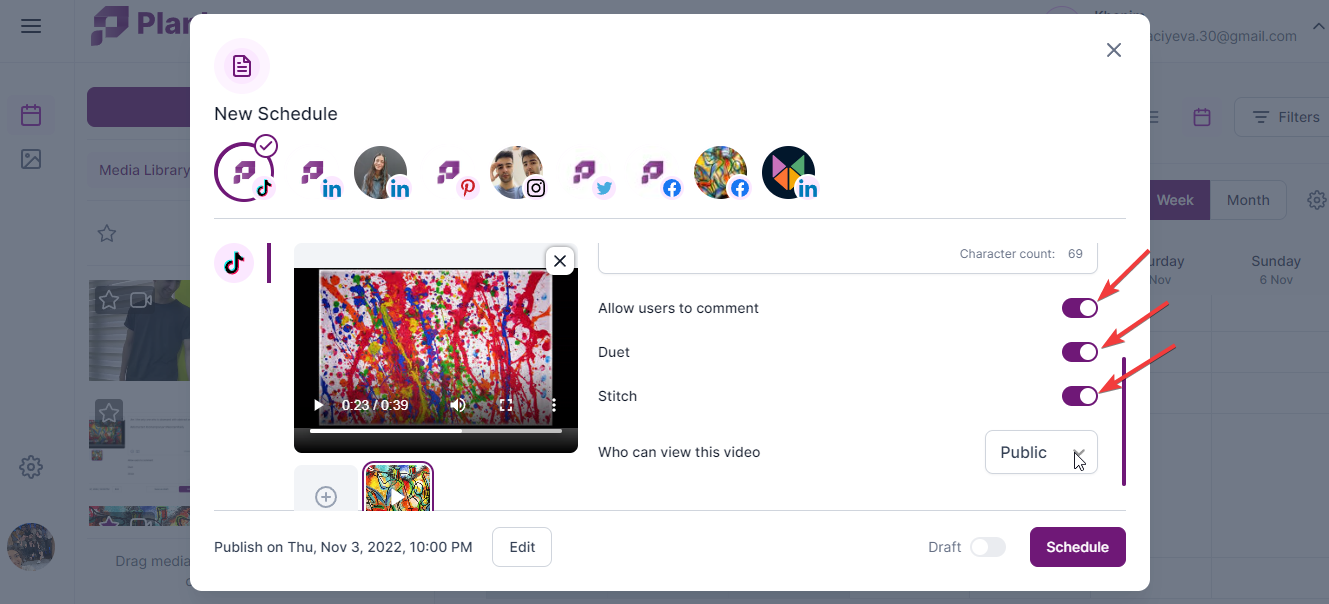Mute the video preview
Viewport: 1329px width, 604px height.
[459, 405]
